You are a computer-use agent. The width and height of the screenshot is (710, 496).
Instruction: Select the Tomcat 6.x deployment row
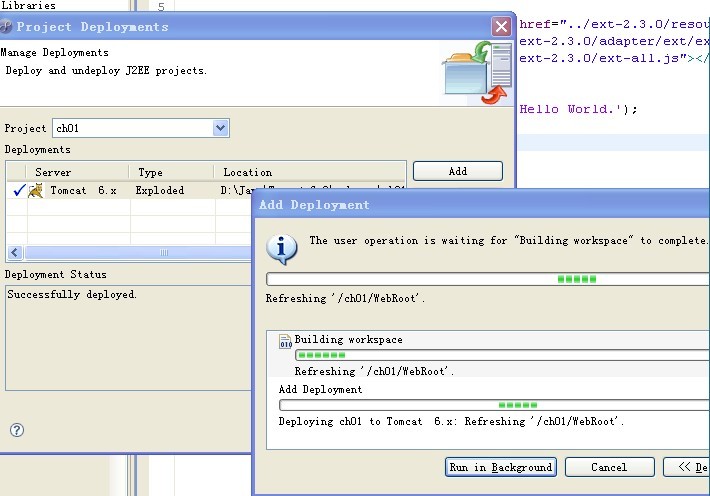tap(206, 190)
